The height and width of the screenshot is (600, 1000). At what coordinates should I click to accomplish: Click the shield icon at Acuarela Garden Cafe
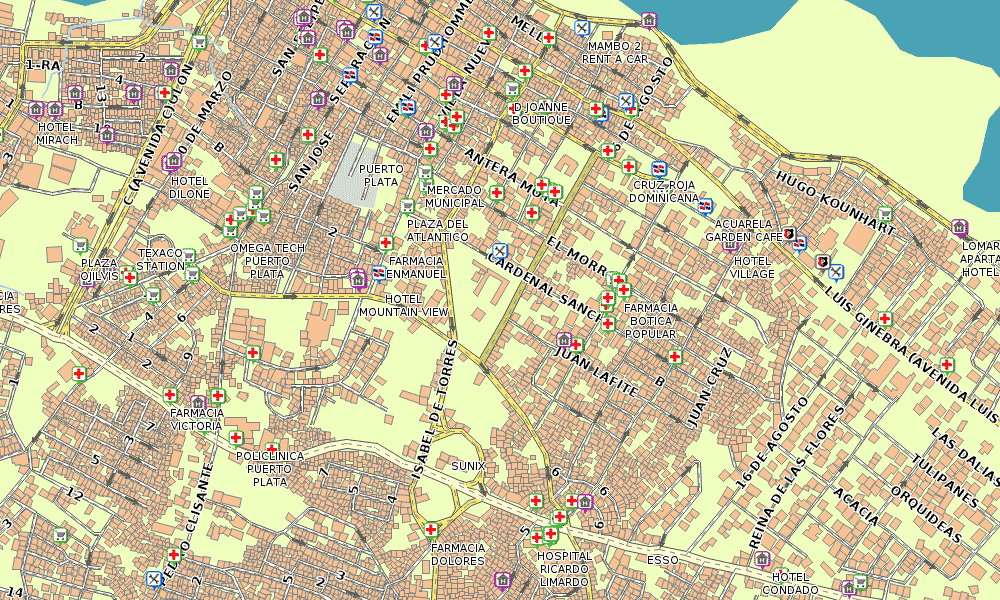(788, 232)
